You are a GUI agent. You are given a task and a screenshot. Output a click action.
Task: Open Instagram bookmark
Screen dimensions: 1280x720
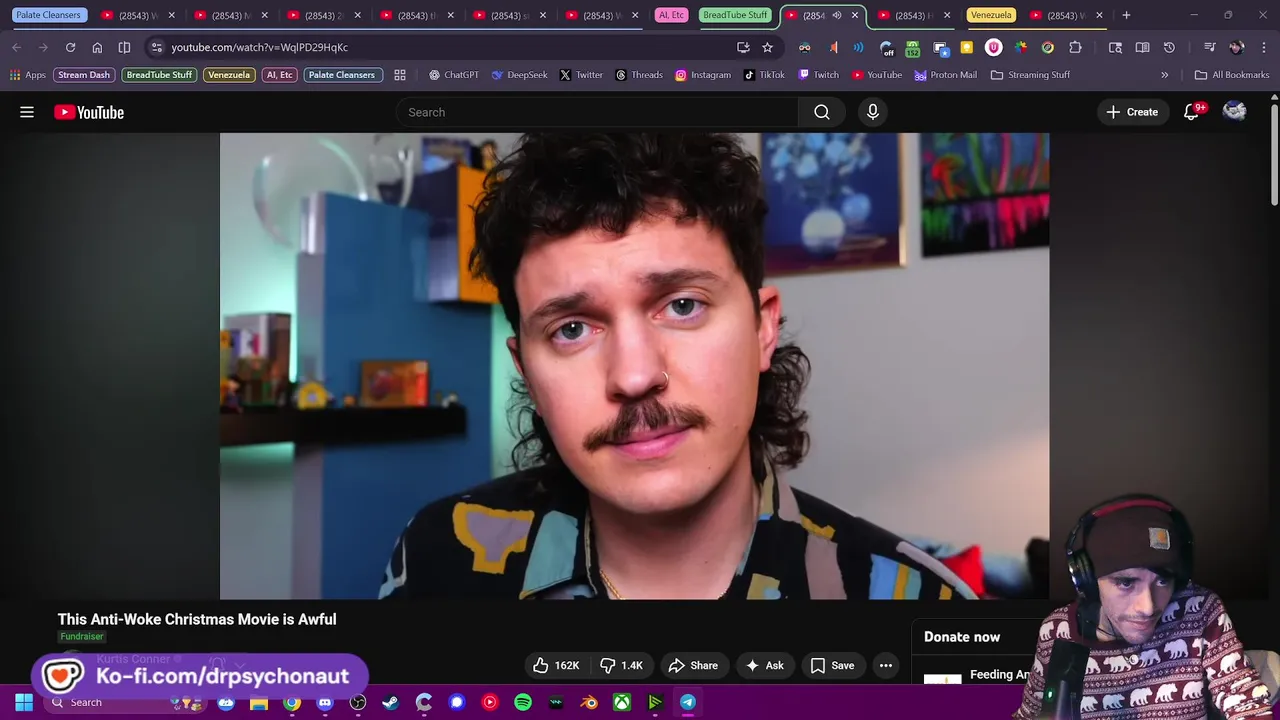[x=703, y=75]
